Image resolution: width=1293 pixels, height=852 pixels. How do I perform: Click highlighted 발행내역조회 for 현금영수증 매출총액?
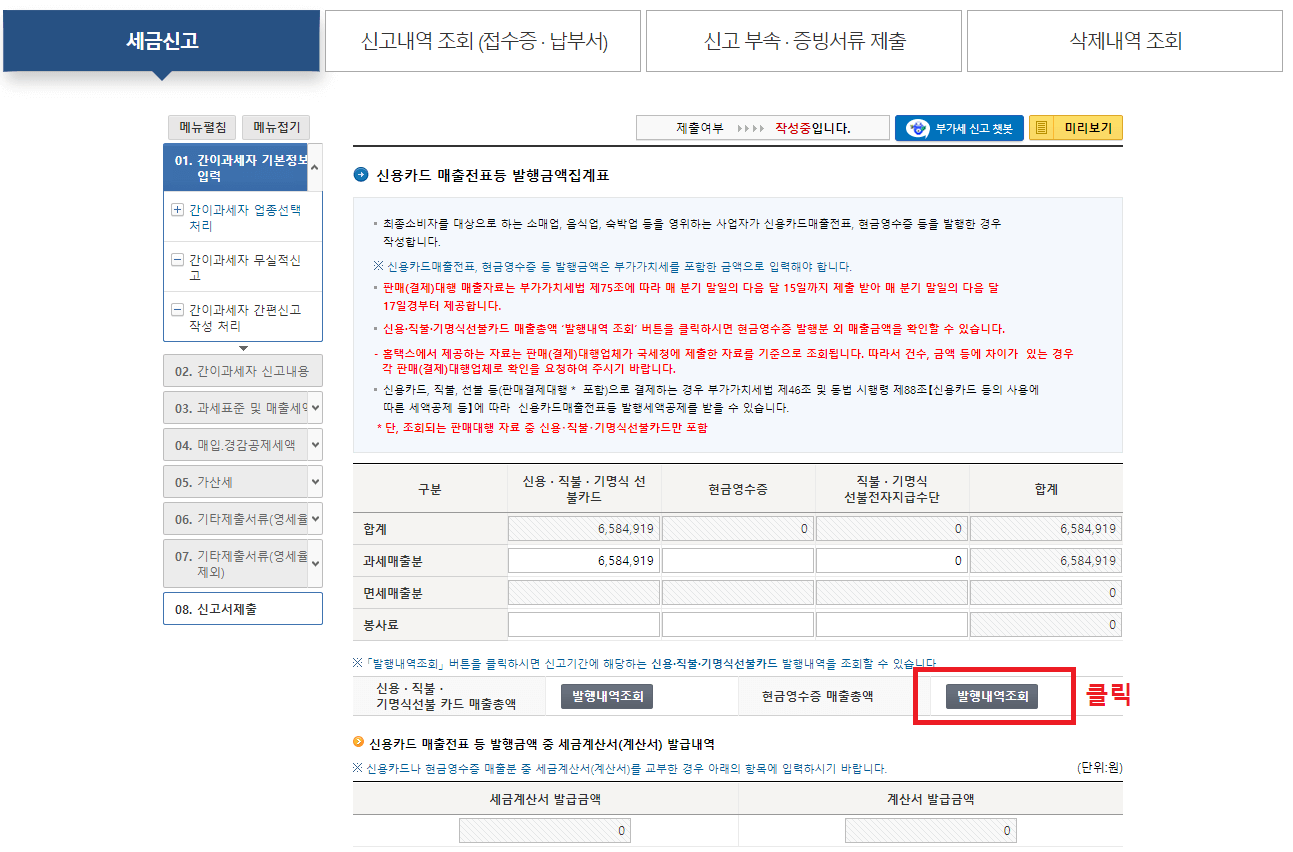[x=993, y=695]
